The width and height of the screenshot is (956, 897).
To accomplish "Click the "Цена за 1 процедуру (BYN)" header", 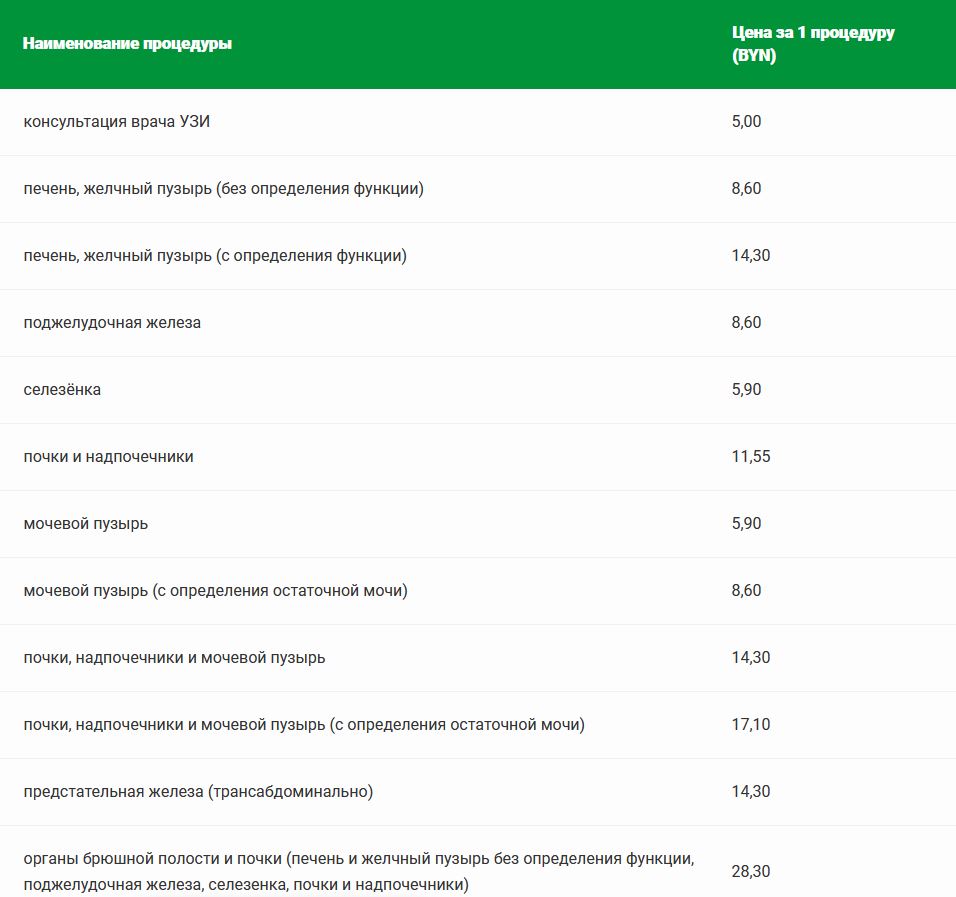I will pos(812,44).
